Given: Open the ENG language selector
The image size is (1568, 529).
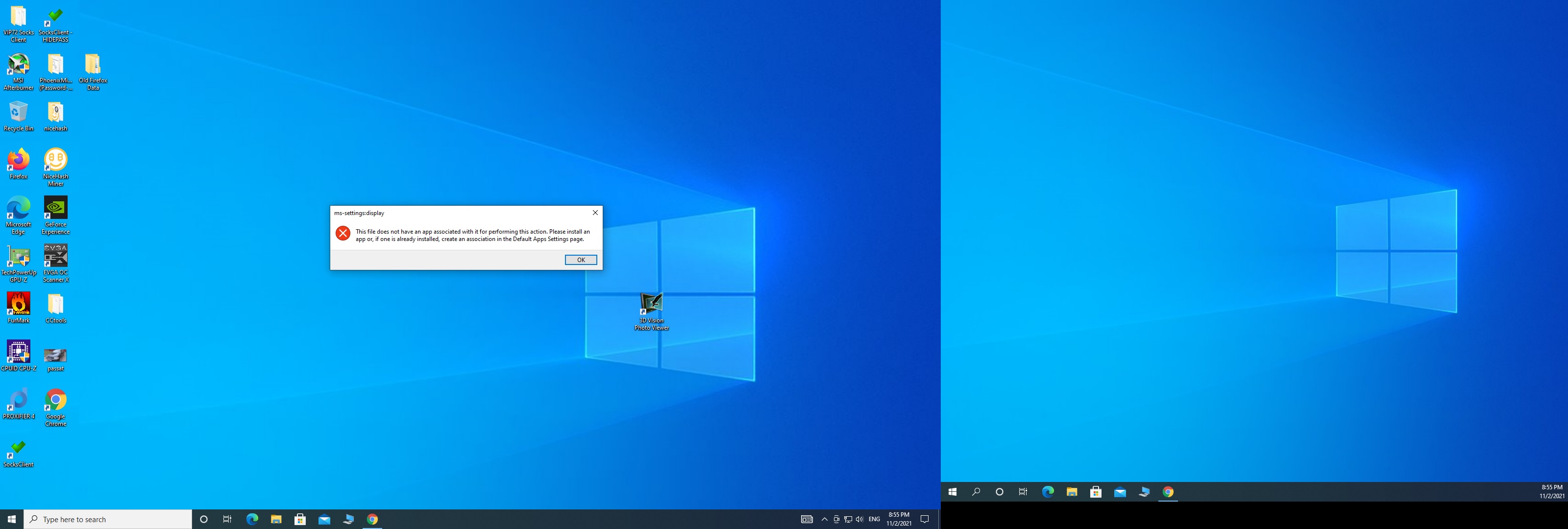Looking at the screenshot, I should coord(874,519).
